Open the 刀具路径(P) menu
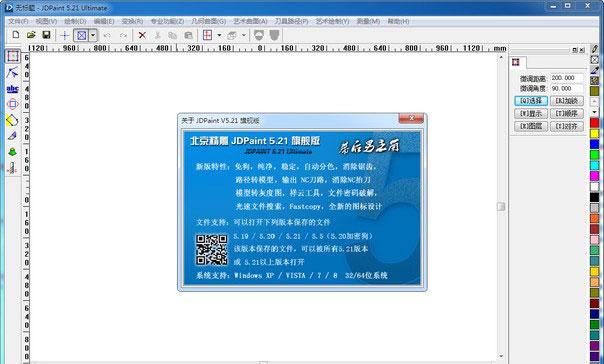 [x=291, y=21]
